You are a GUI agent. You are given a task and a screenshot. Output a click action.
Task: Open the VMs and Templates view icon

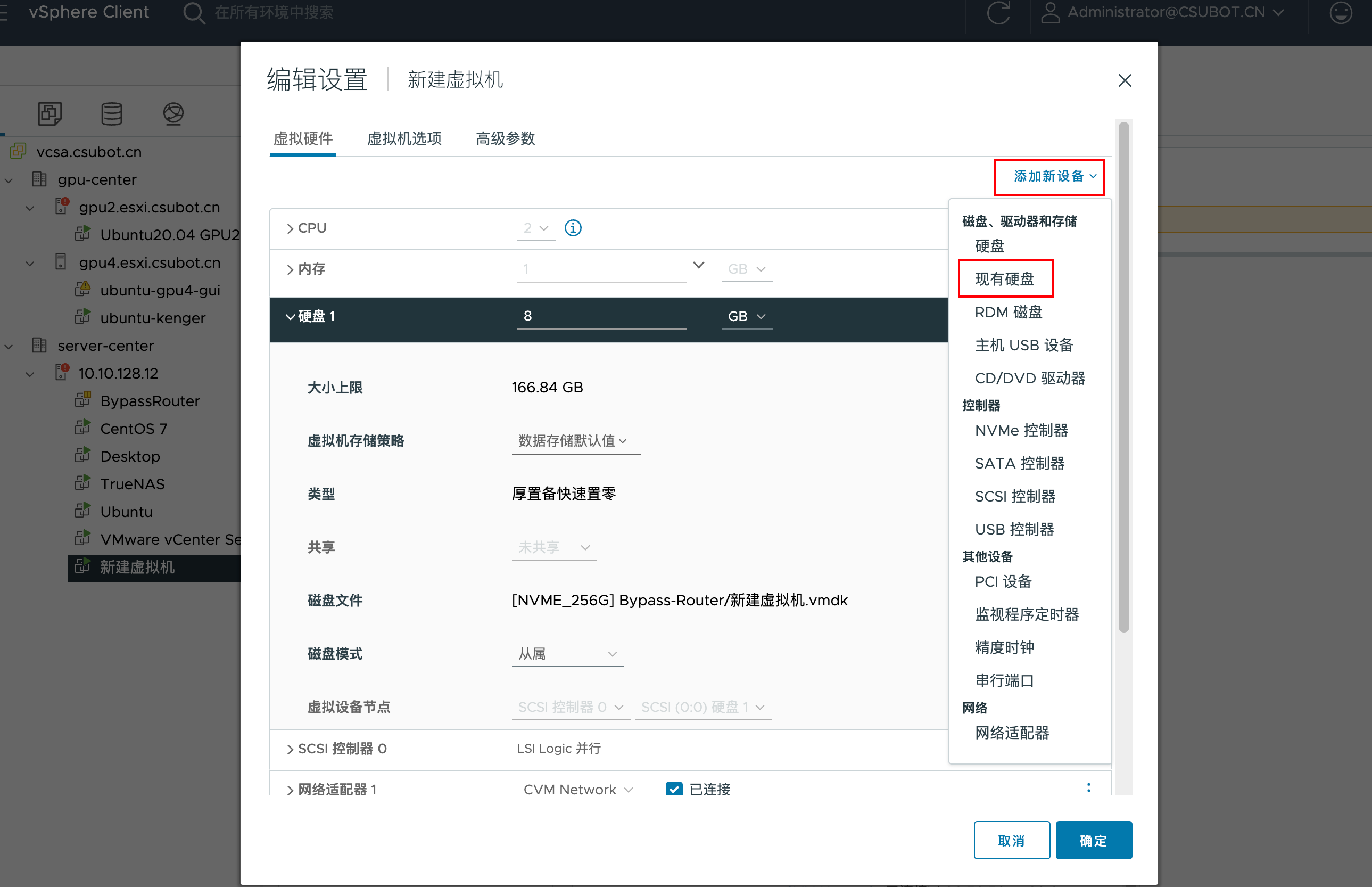[x=49, y=113]
